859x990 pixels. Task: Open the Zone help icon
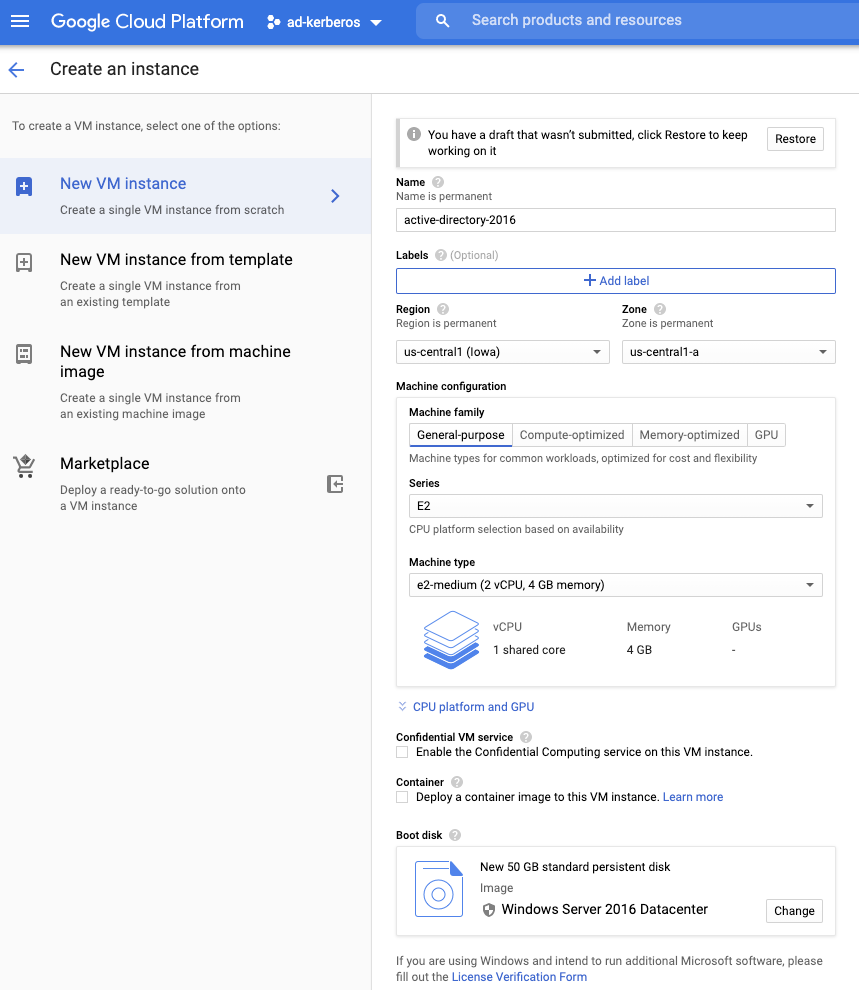tap(660, 309)
